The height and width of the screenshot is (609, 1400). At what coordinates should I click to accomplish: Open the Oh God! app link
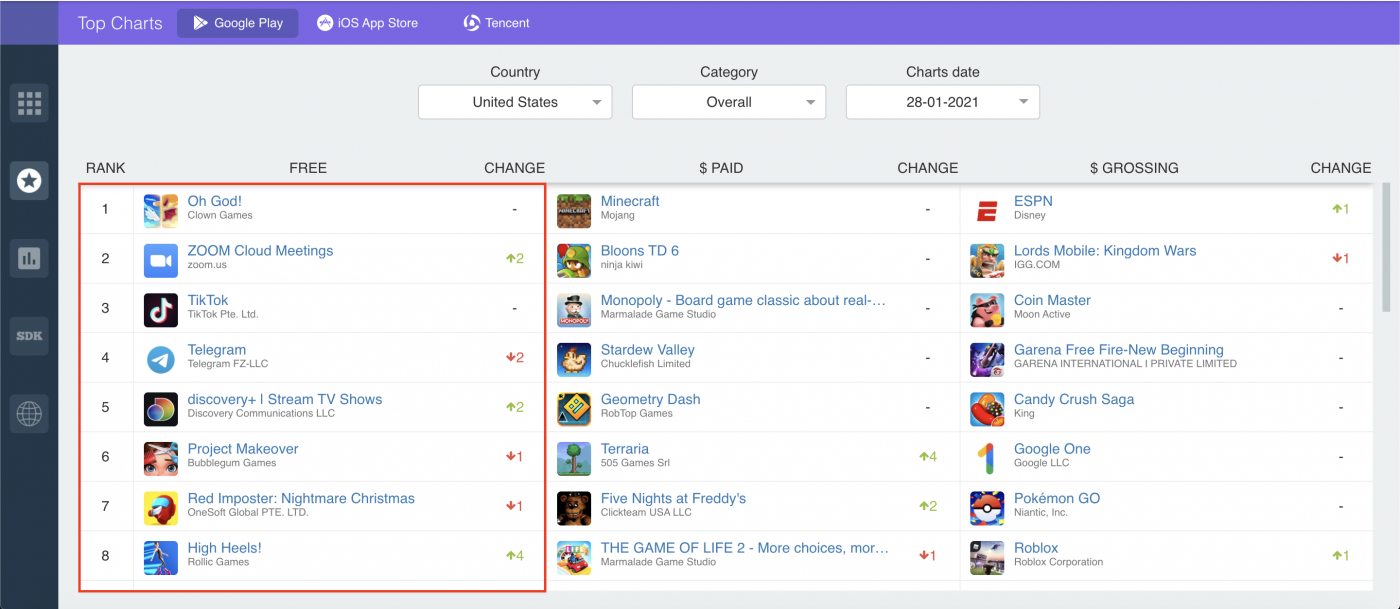coord(215,201)
